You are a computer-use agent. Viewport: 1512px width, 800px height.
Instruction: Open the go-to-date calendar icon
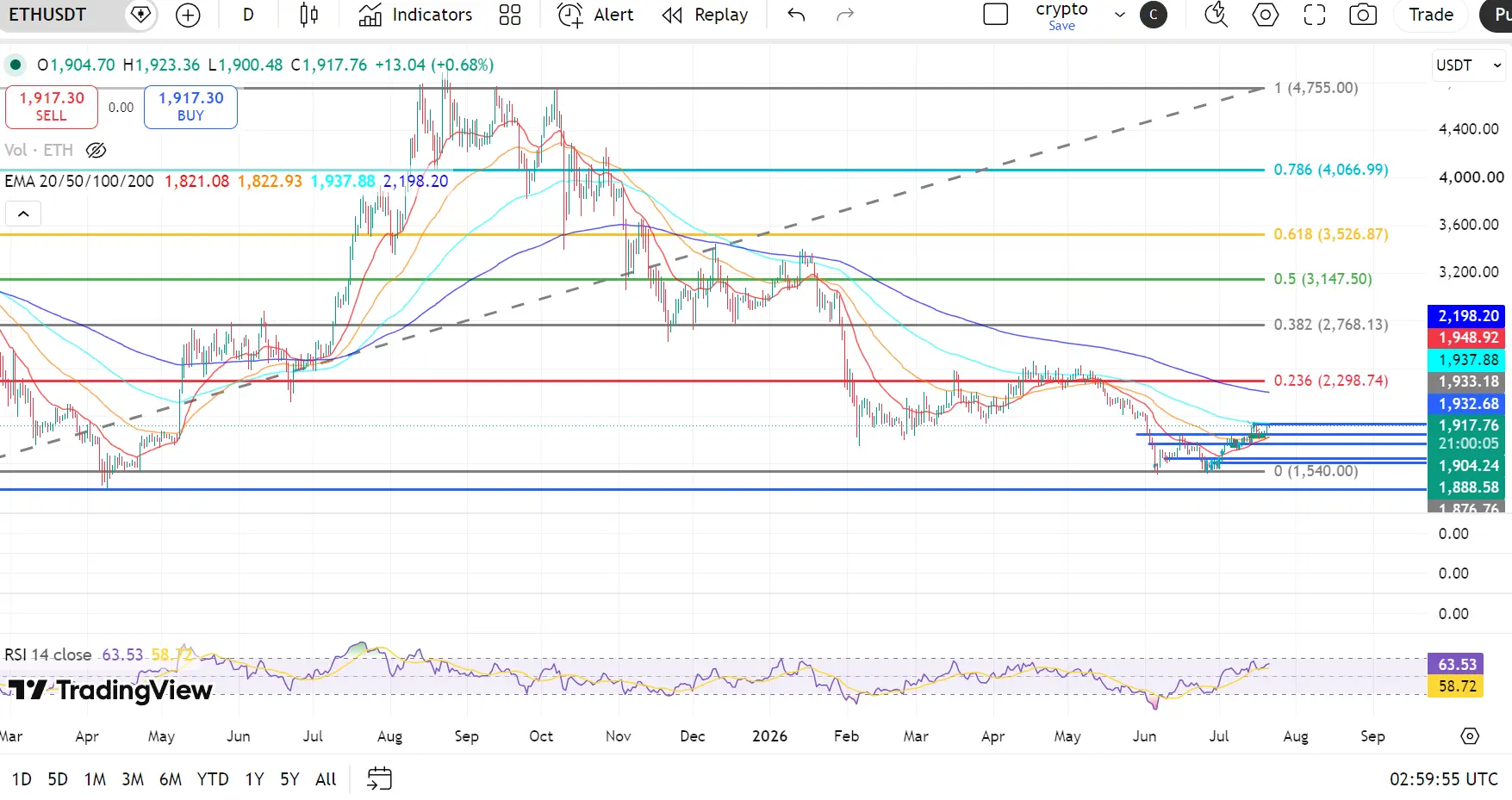(x=379, y=778)
